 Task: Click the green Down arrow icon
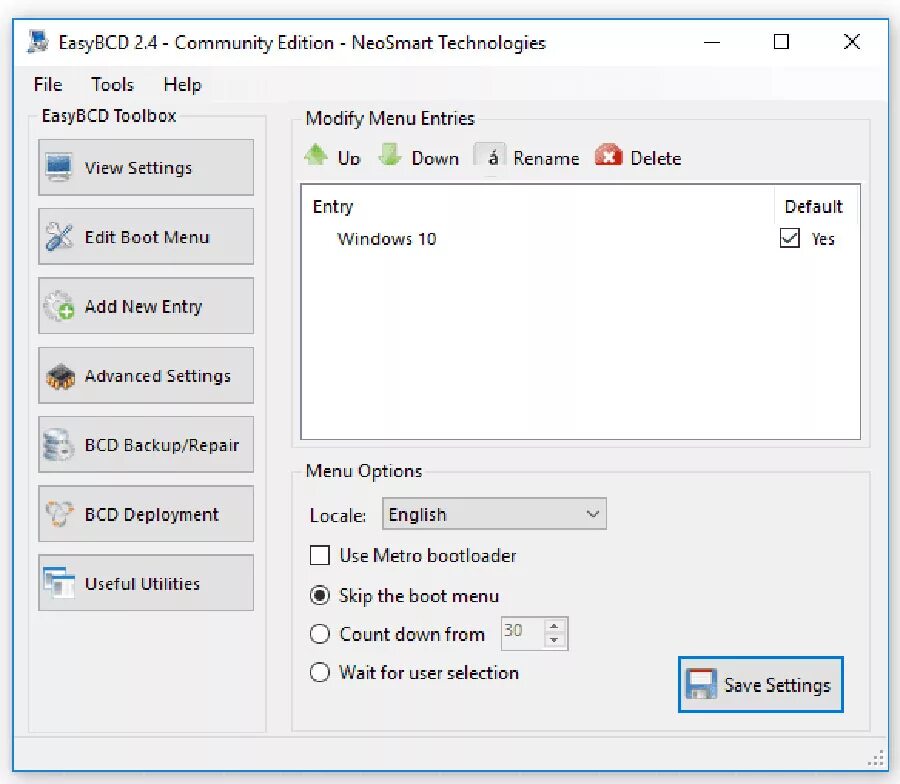390,155
